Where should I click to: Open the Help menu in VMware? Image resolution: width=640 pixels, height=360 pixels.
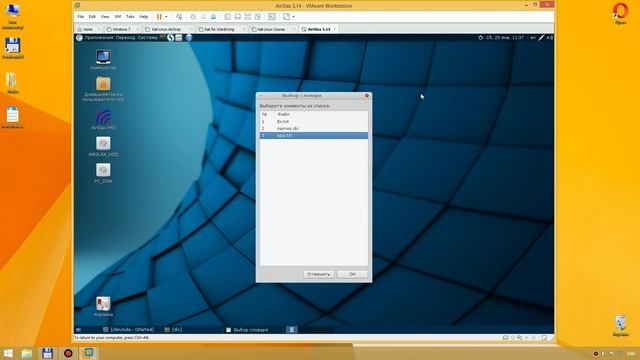(144, 17)
